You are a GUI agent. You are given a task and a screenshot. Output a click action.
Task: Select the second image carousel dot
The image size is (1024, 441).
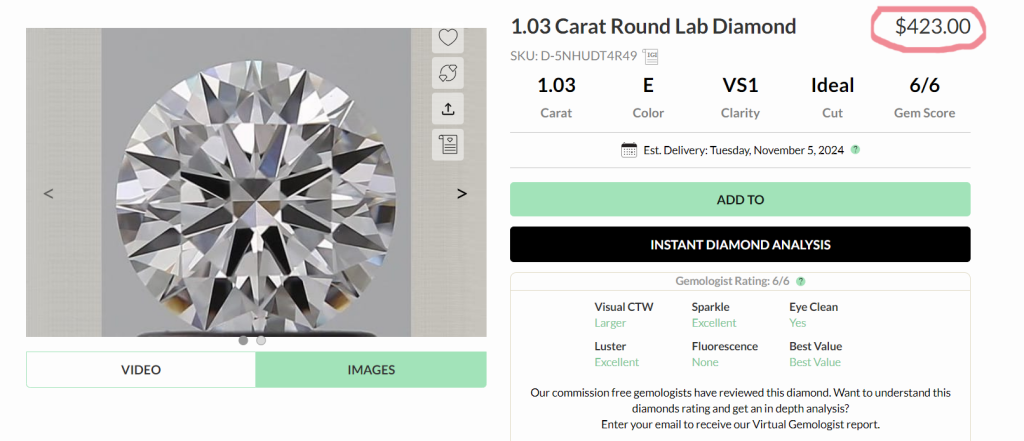coord(261,340)
